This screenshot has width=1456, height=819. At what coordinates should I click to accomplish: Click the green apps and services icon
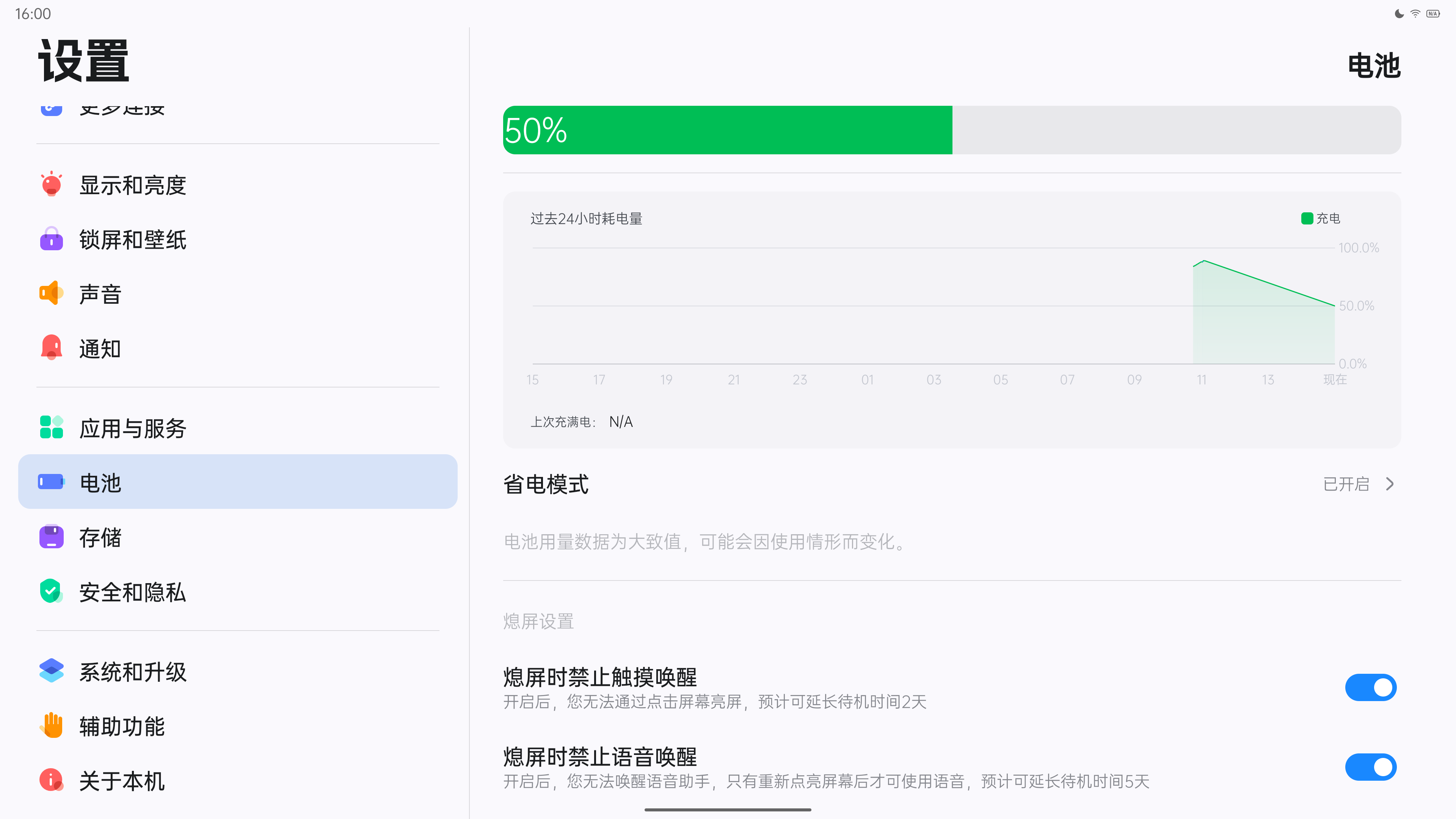52,427
